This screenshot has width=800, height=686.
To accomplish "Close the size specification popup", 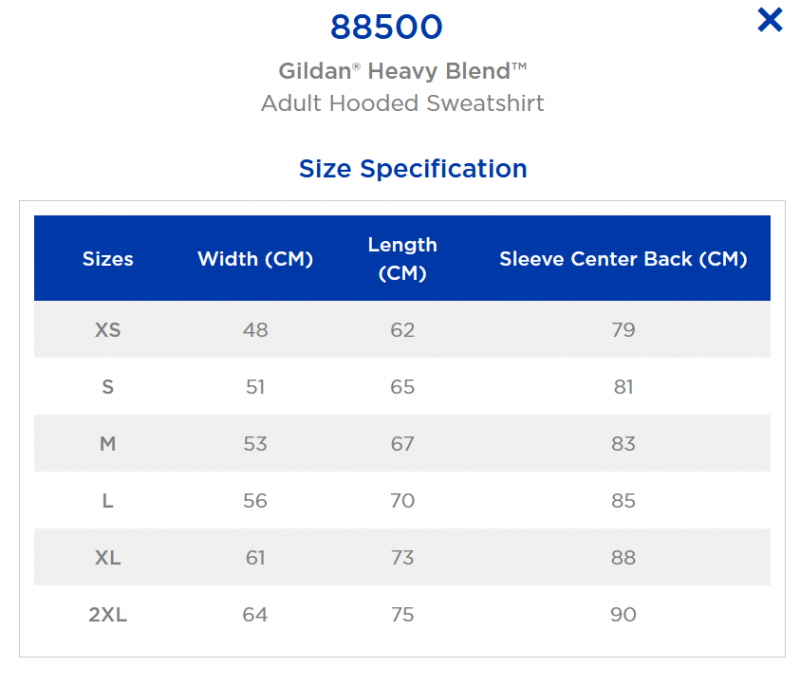I will tap(769, 20).
